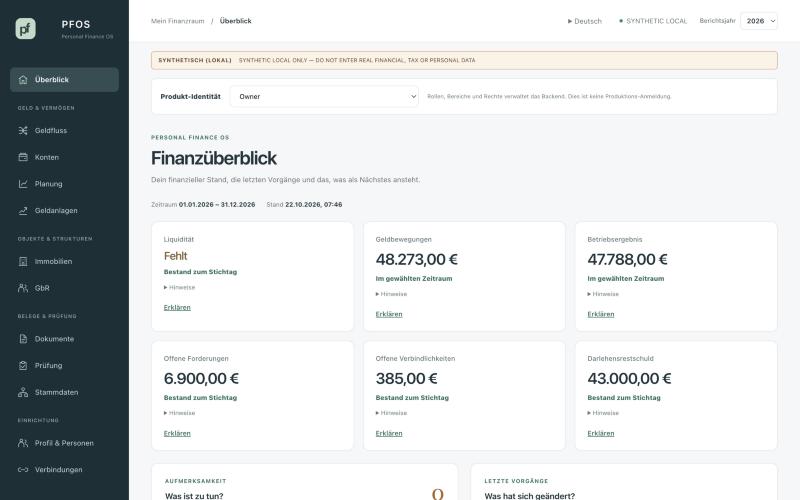Viewport: 800px width, 500px height.
Task: Click Erklären in the Liquidität card
Action: click(177, 307)
